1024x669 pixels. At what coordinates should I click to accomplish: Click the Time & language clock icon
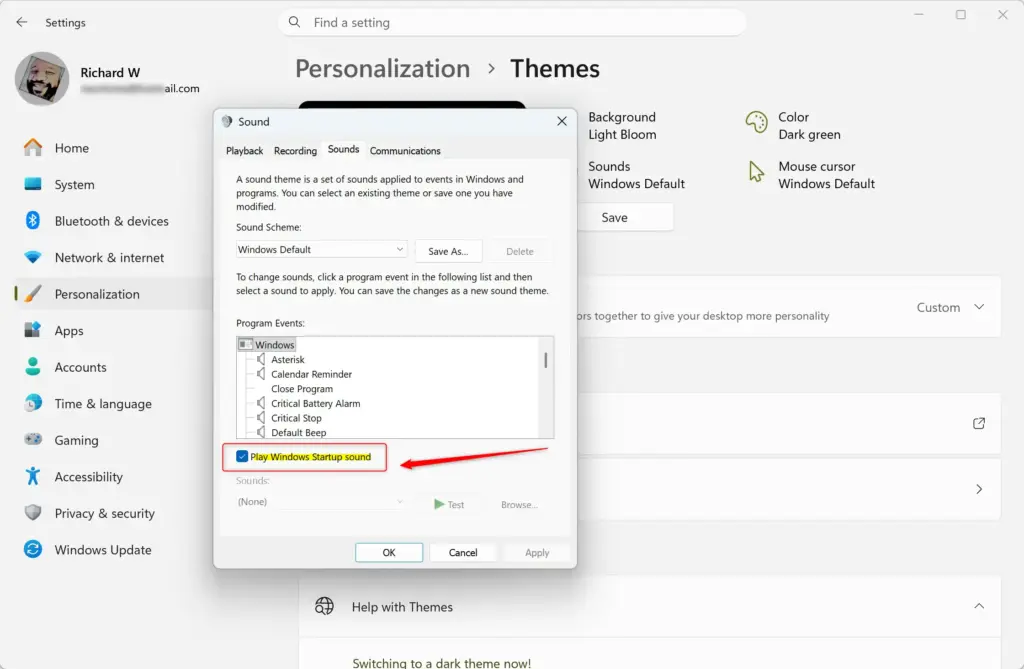coord(33,403)
